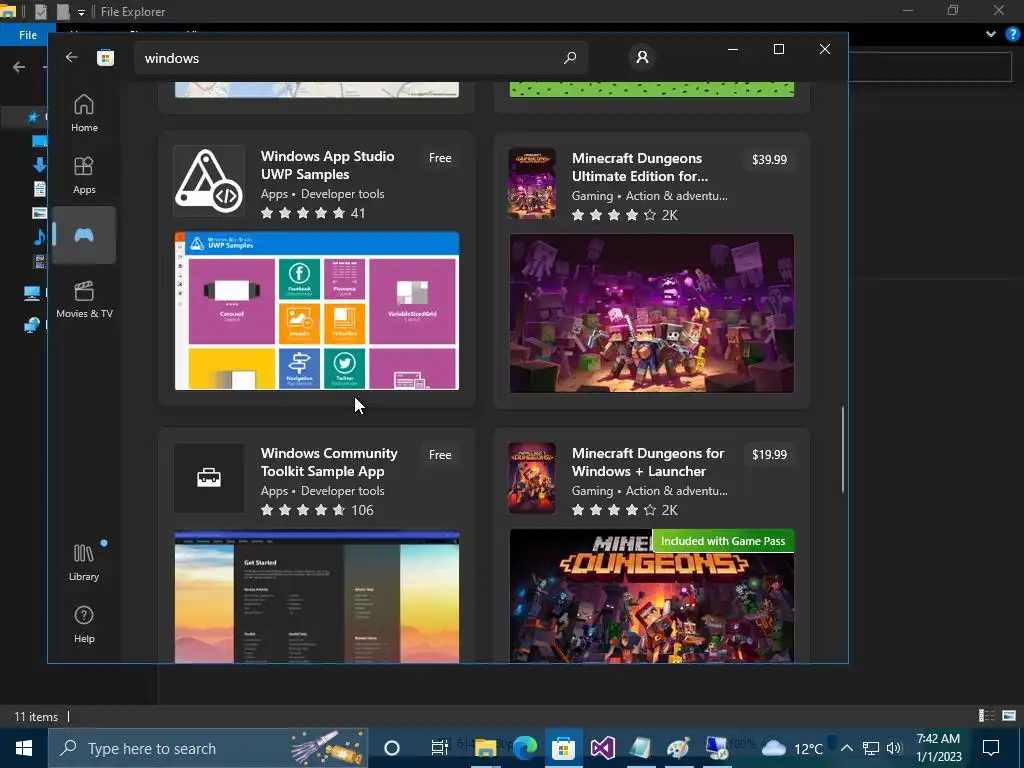The image size is (1024, 768).
Task: Switch to the Apps section
Action: click(84, 175)
